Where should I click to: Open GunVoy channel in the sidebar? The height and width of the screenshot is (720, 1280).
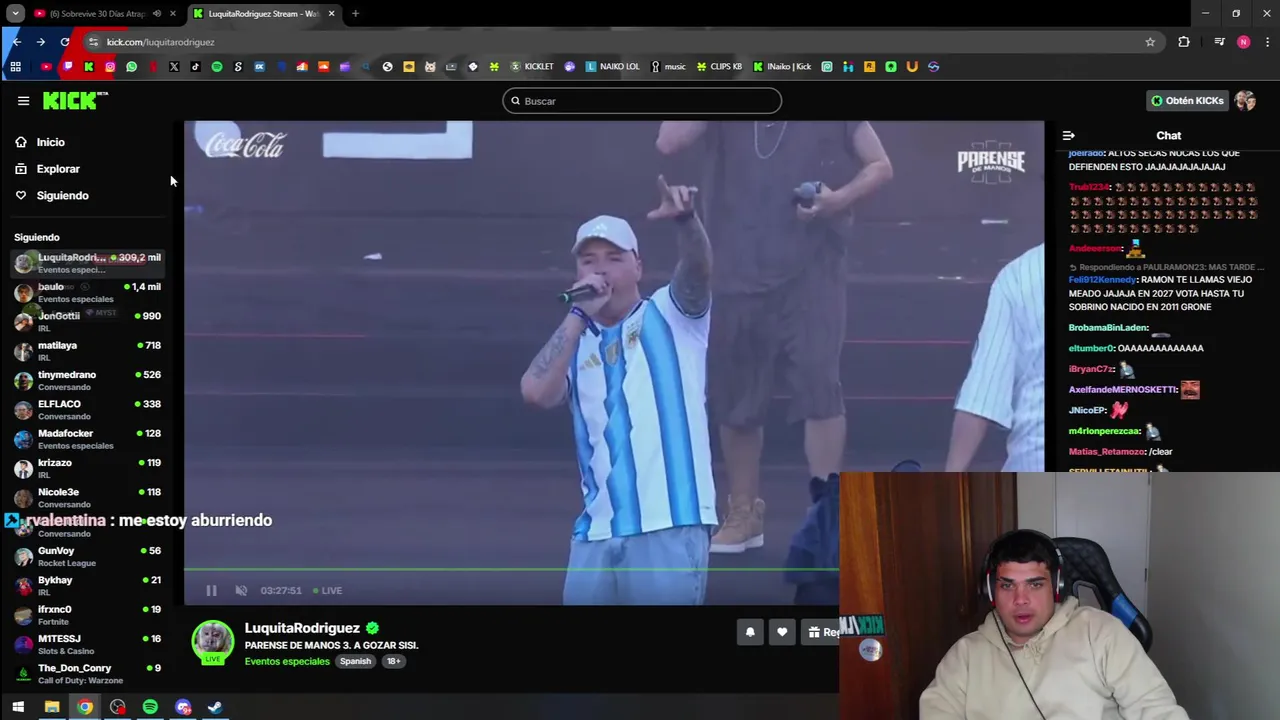coord(88,556)
